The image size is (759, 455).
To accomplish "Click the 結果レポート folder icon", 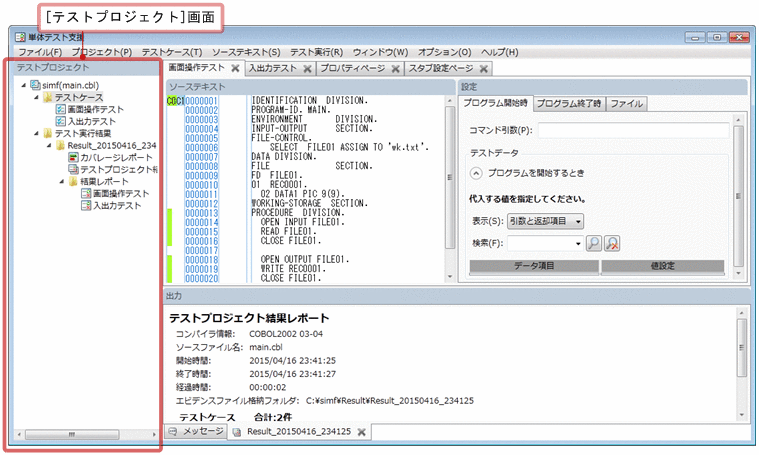I will 73,182.
